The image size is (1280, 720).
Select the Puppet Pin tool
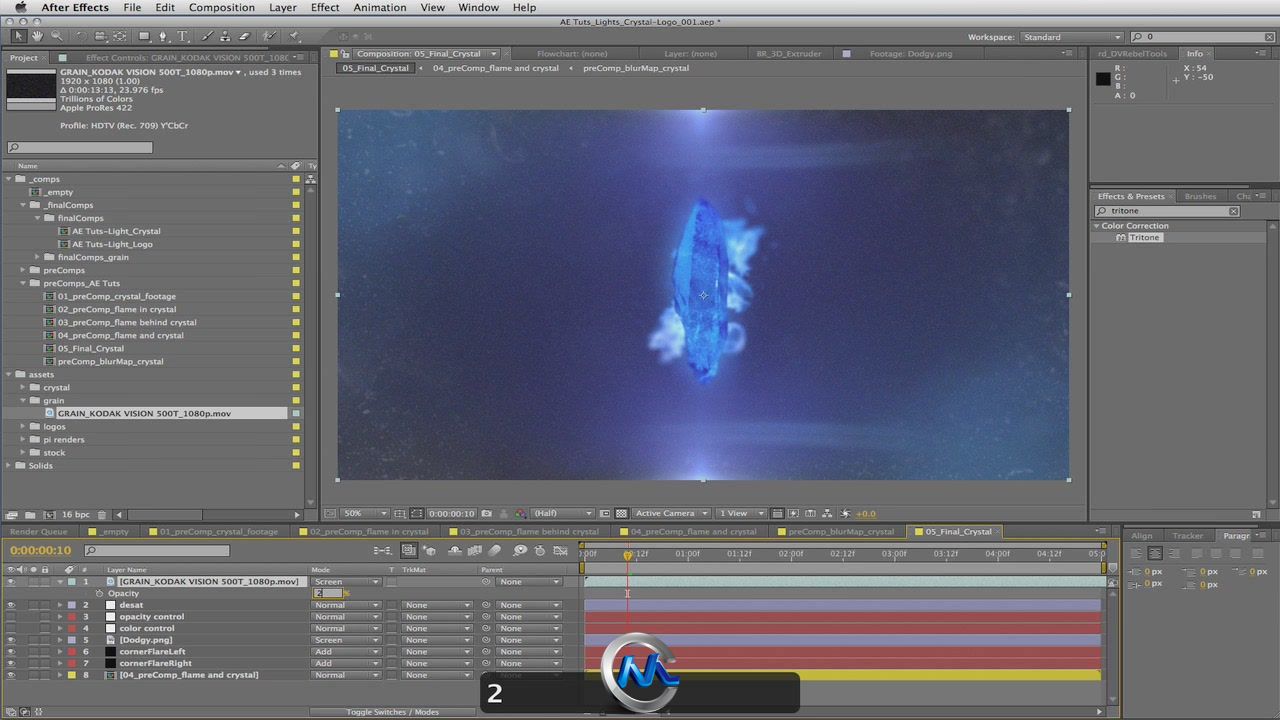293,36
